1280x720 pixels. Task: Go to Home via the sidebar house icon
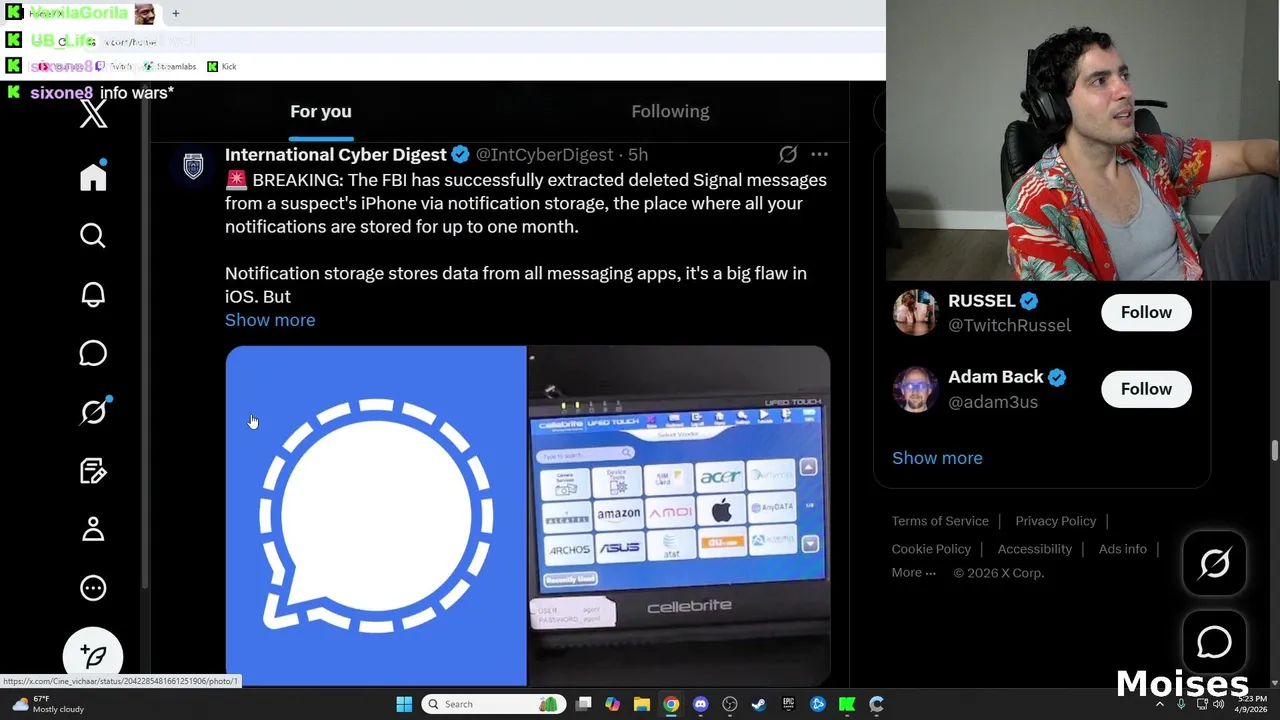(x=93, y=176)
